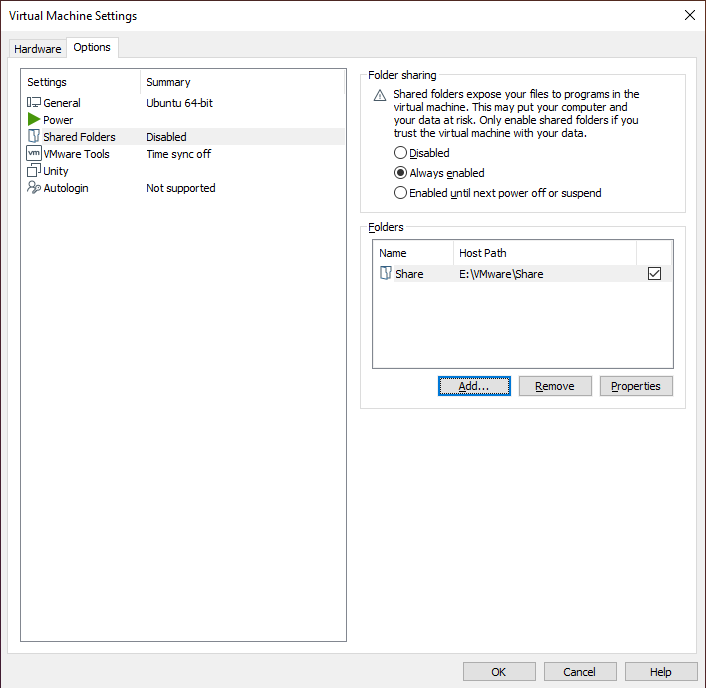
Task: Select the Power settings row
Action: 185,120
